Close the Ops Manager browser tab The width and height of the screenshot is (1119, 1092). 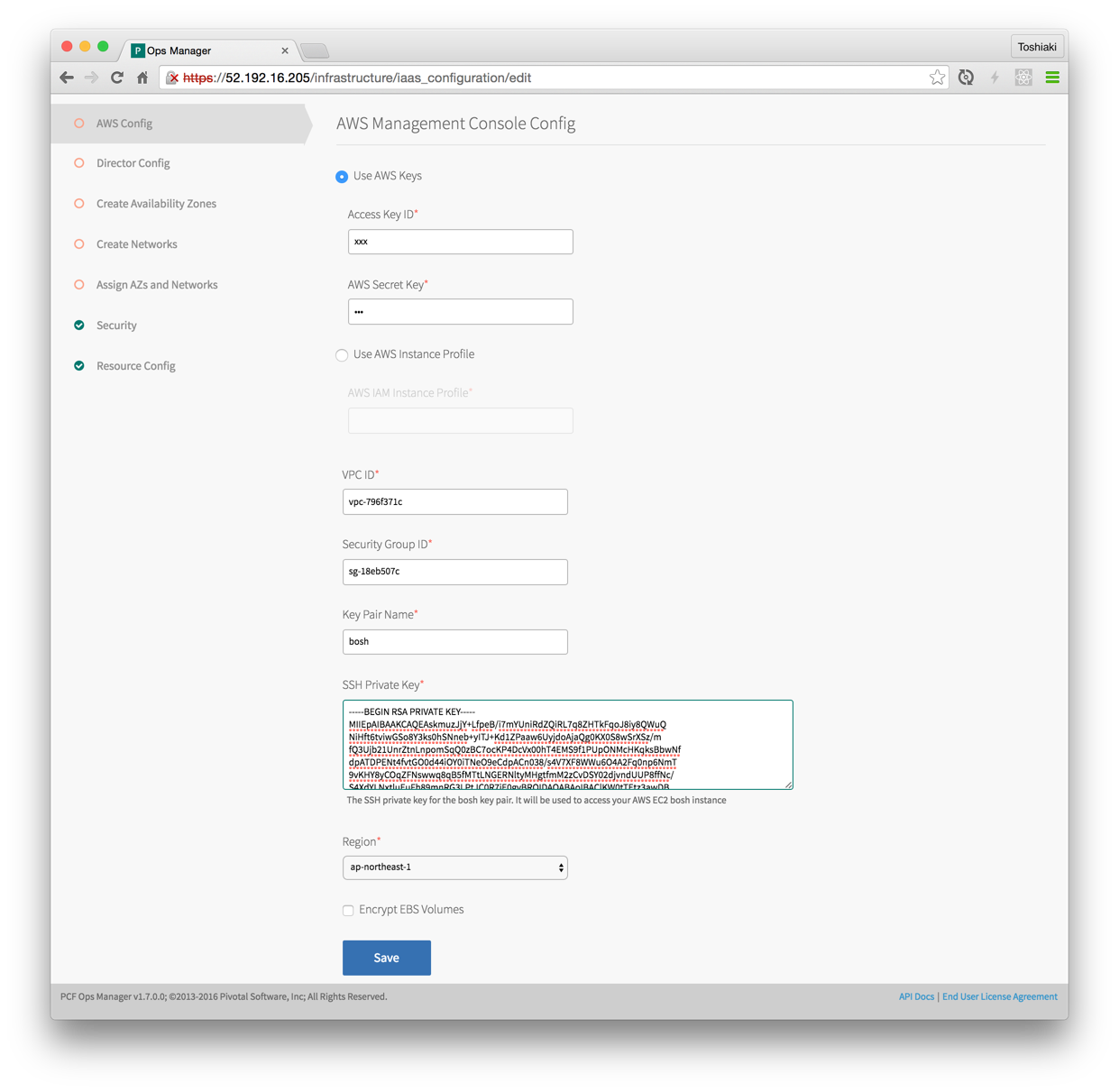[x=285, y=50]
